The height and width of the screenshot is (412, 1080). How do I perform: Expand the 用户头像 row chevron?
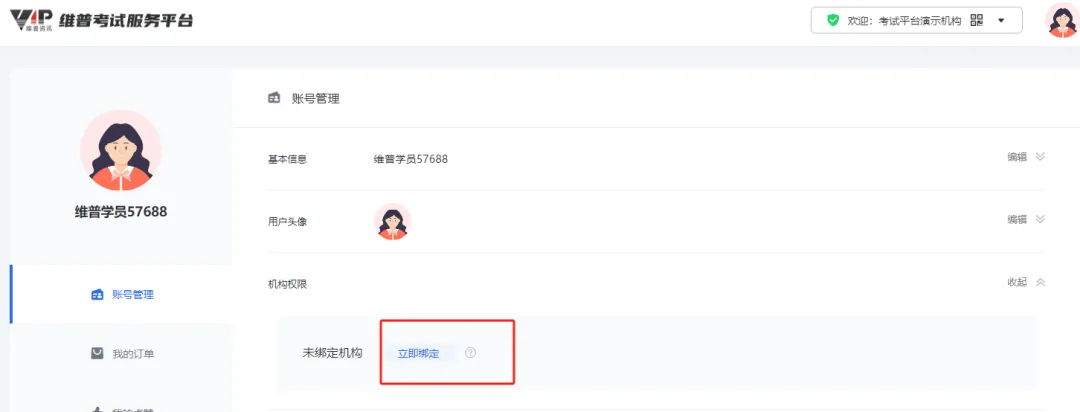pos(1040,219)
